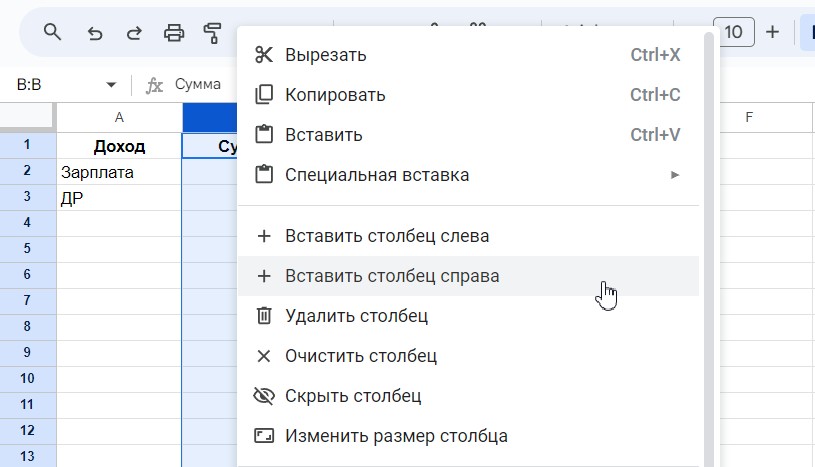Click the redo arrow icon

tap(133, 32)
